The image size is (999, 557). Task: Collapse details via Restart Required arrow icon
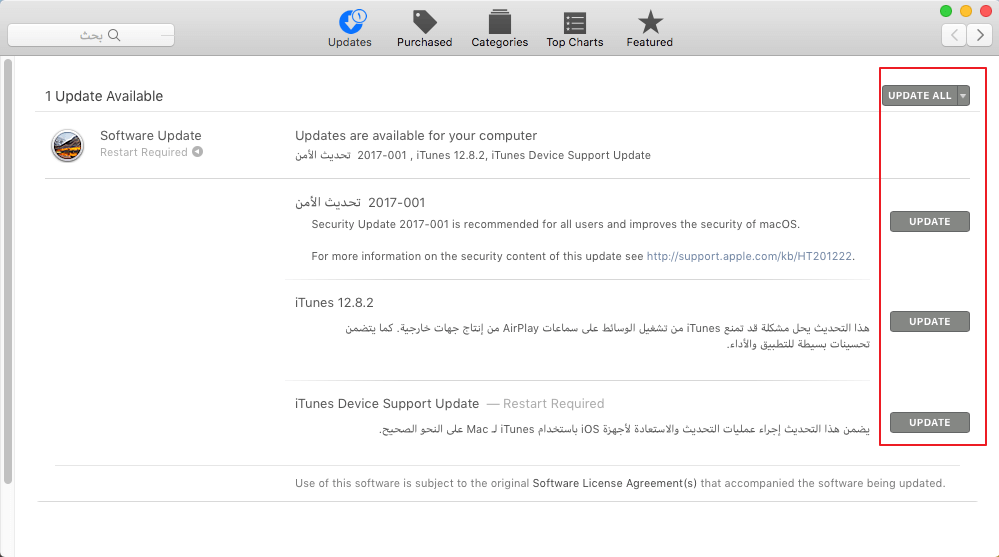198,152
